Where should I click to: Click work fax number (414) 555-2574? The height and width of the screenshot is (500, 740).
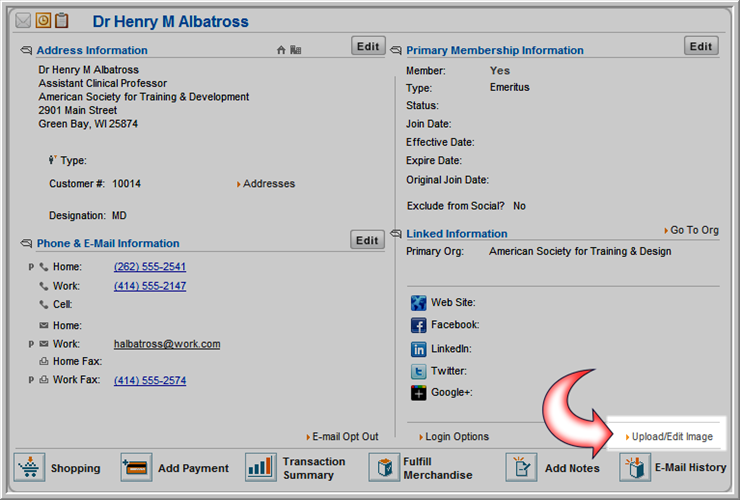click(150, 381)
